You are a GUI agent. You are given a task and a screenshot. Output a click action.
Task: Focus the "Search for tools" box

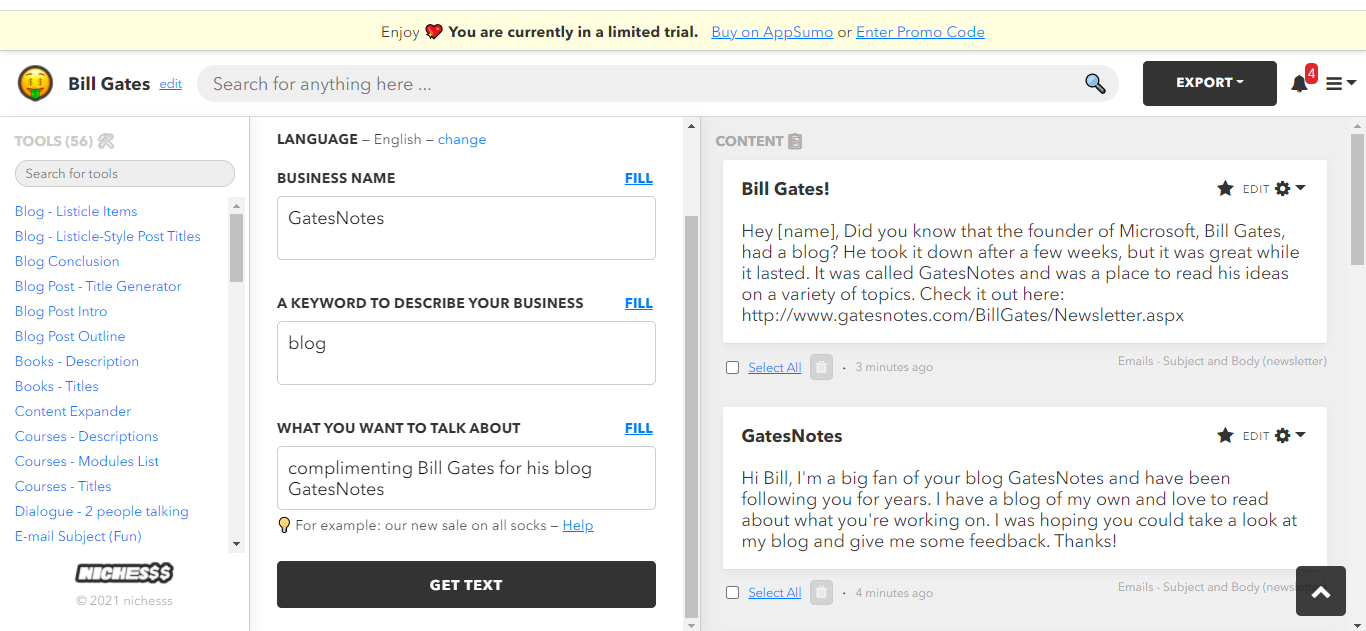125,173
